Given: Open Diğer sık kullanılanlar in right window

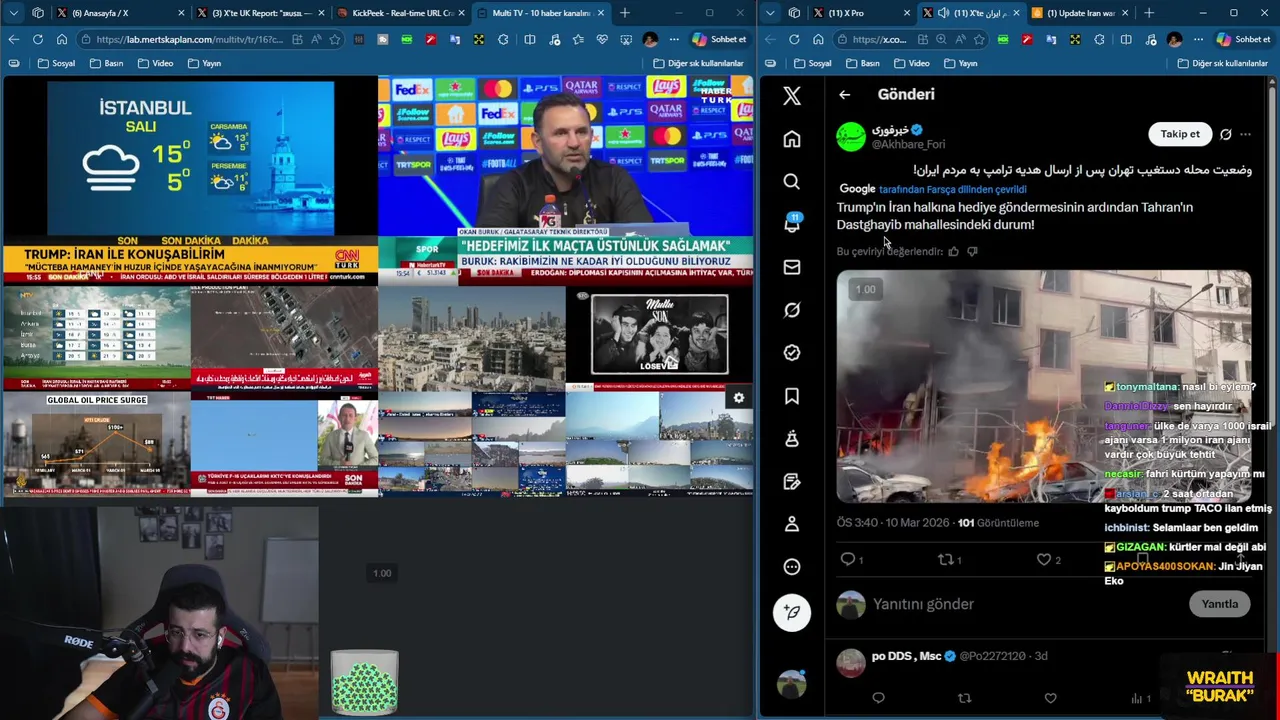Looking at the screenshot, I should [x=1222, y=63].
